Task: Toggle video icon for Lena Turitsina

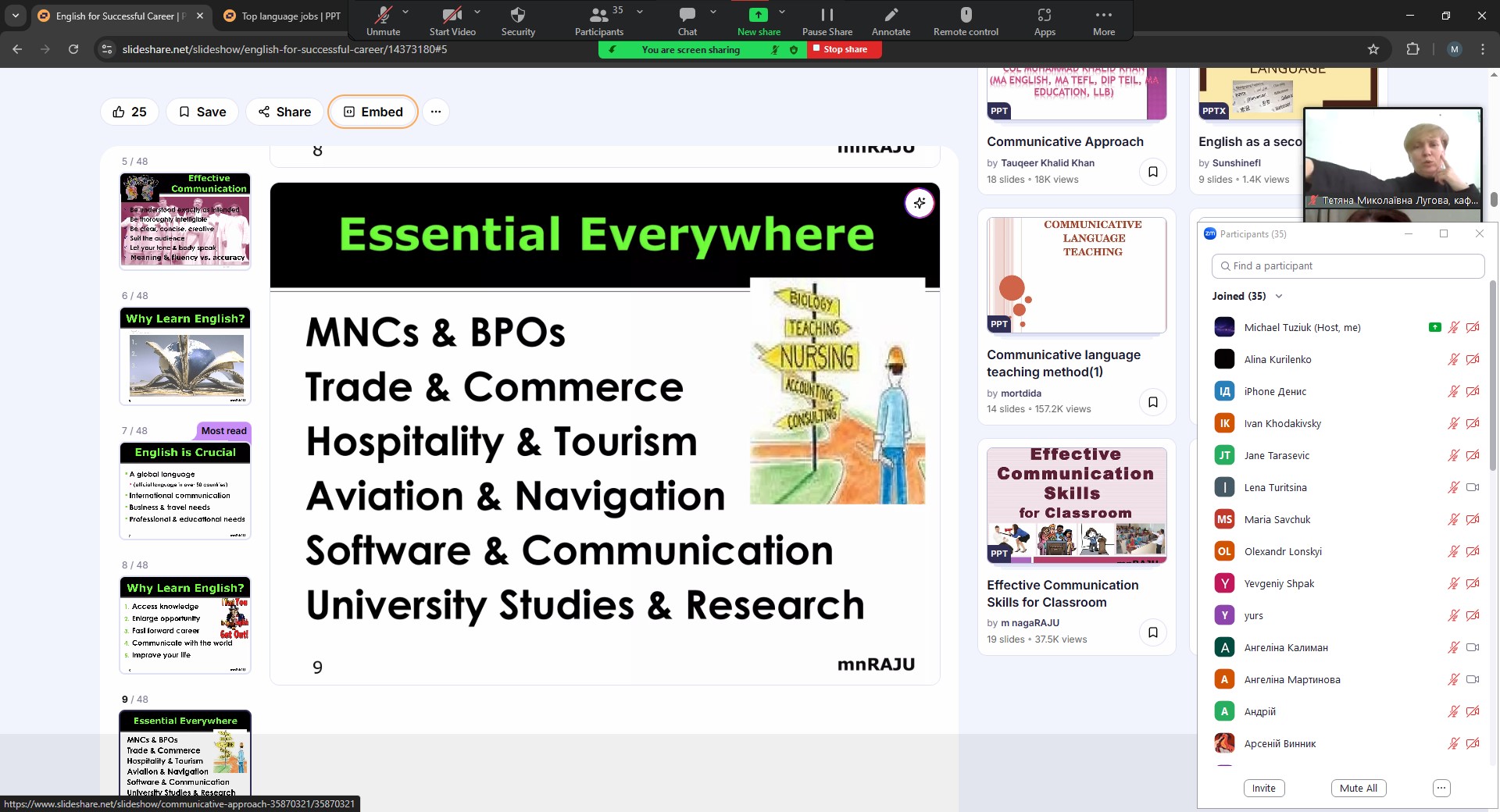Action: pyautogui.click(x=1473, y=487)
